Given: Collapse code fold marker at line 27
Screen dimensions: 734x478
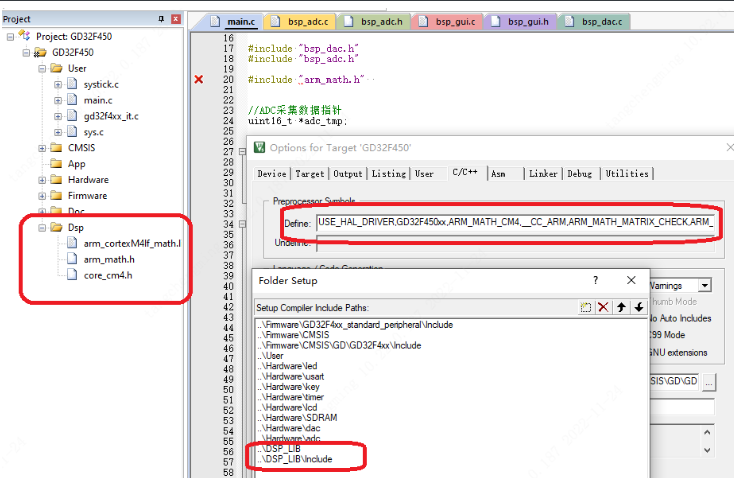Looking at the screenshot, I should [242, 152].
